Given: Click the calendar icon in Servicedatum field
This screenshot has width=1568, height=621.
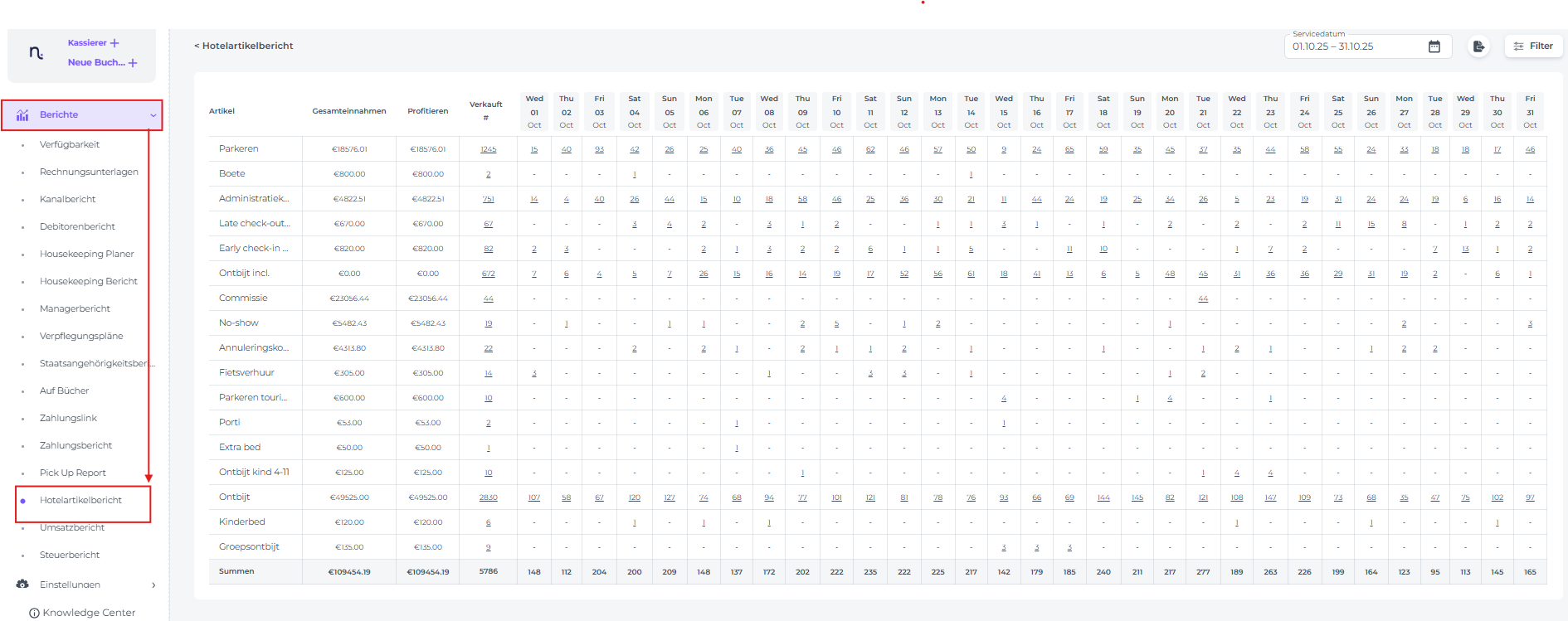Looking at the screenshot, I should [1434, 46].
